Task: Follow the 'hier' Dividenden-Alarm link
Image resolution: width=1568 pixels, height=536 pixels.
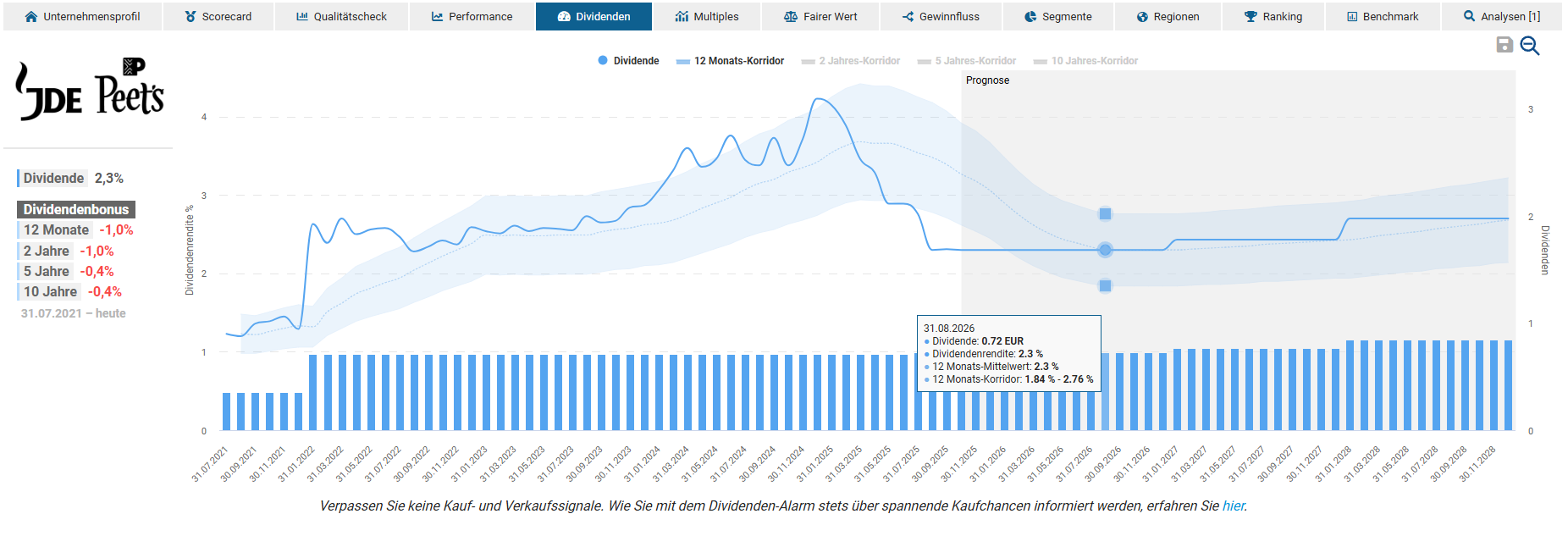Action: [x=1233, y=506]
